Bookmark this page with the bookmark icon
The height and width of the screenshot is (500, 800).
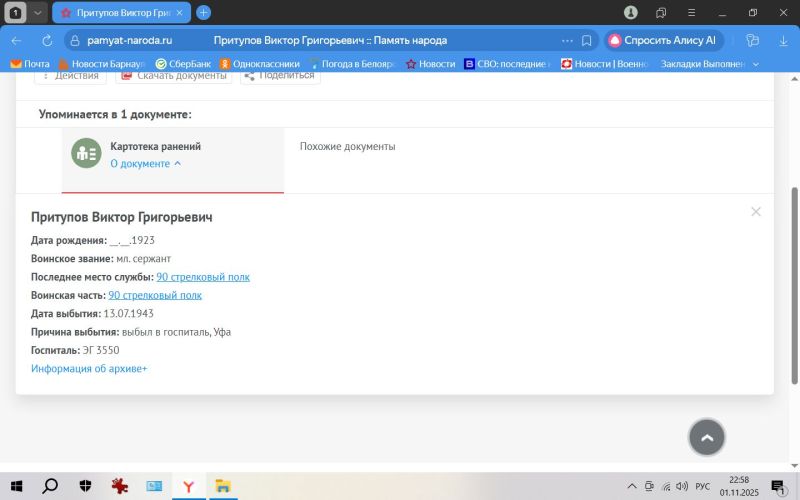(587, 41)
